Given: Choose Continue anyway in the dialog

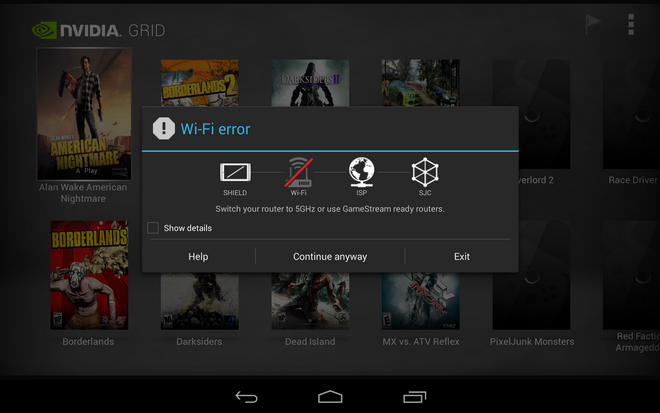Looking at the screenshot, I should (x=330, y=256).
